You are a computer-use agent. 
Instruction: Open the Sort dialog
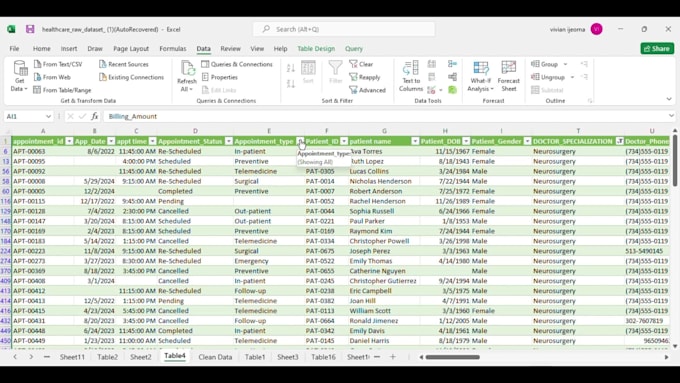click(308, 72)
